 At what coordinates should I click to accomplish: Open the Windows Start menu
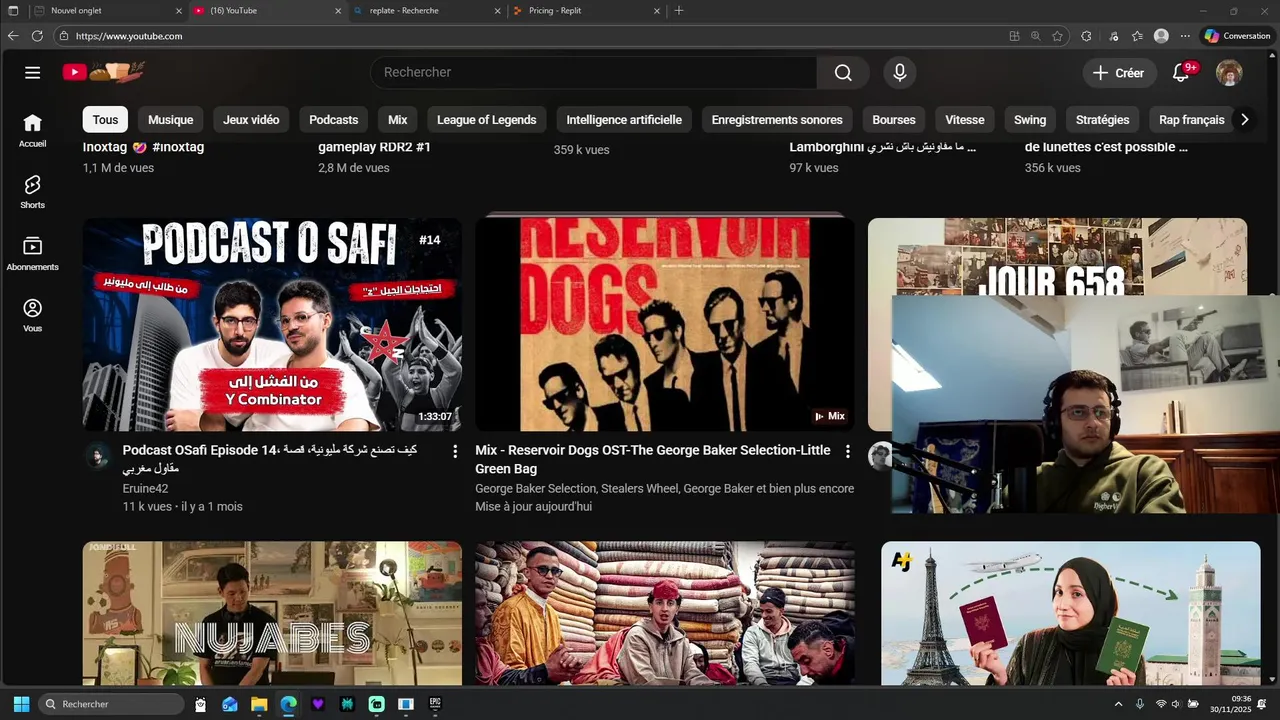pos(21,704)
